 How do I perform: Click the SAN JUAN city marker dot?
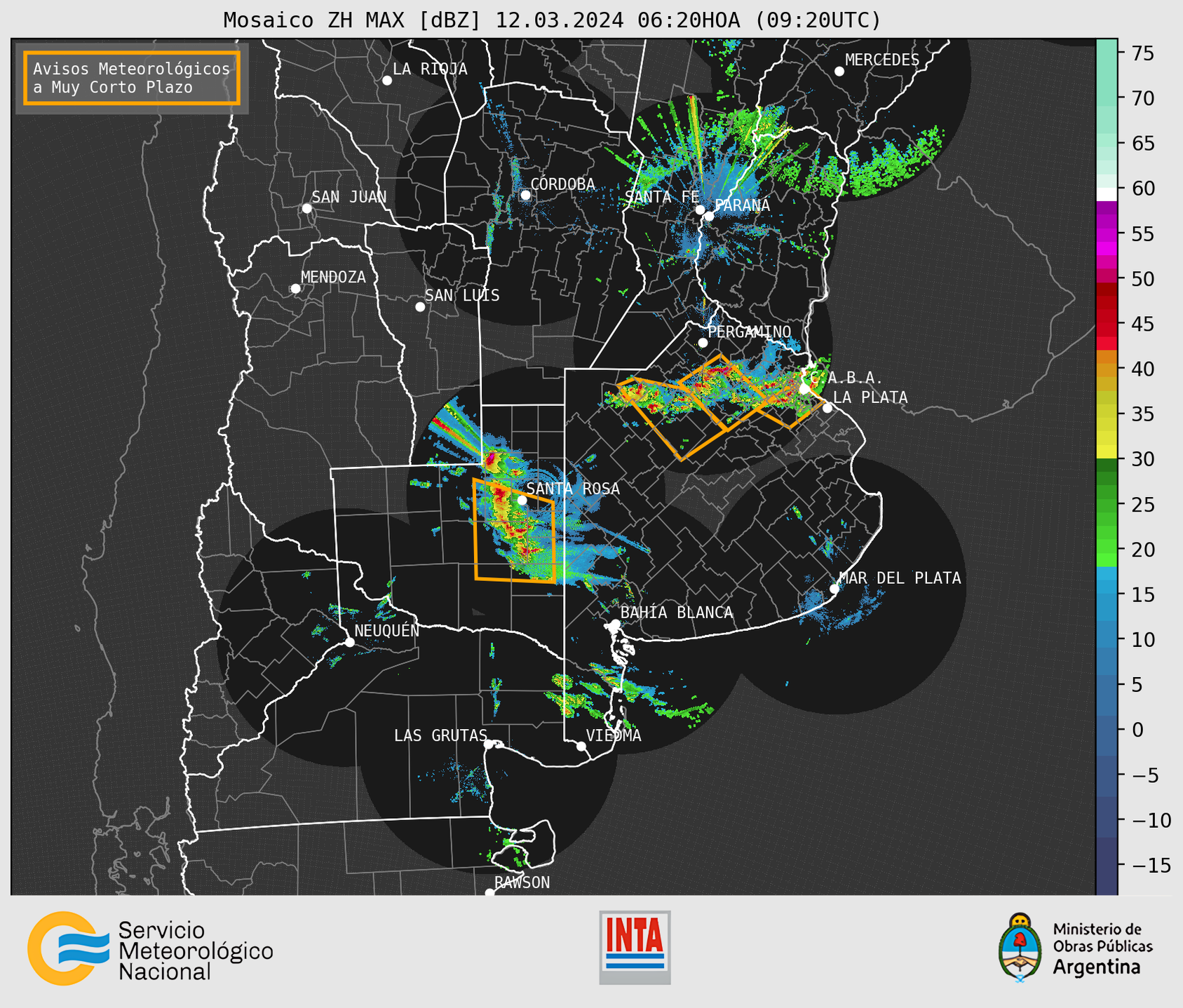306,208
